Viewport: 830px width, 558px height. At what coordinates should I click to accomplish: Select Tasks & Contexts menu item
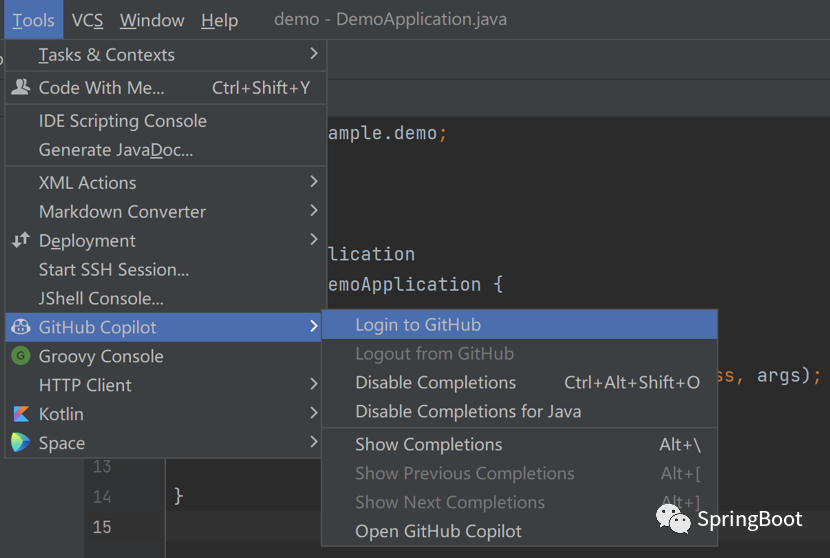coord(166,55)
